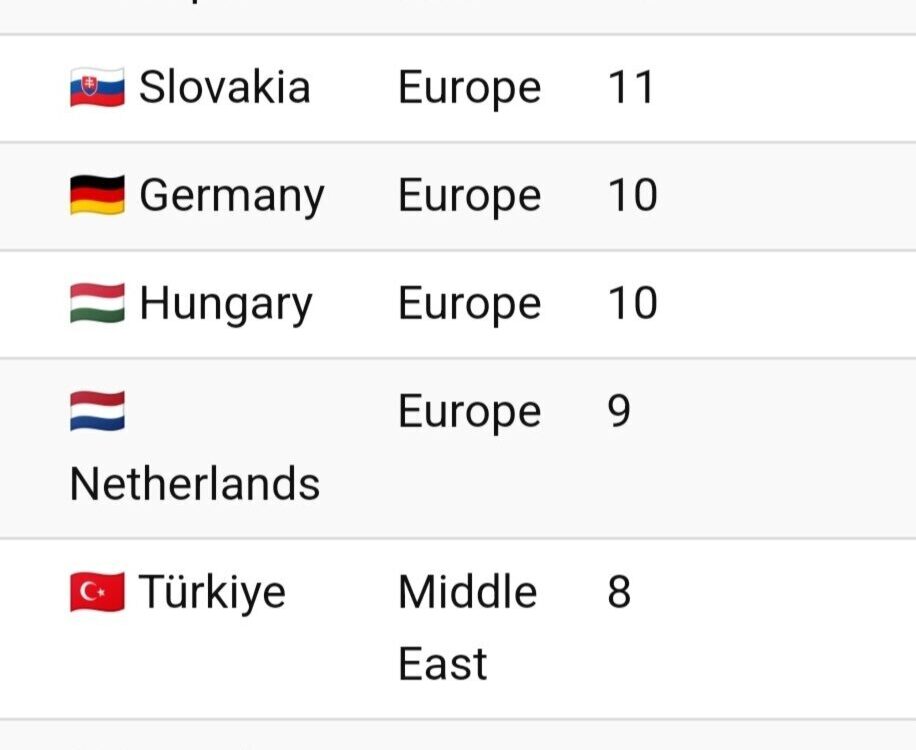Click the value 10 in Germany row

633,195
